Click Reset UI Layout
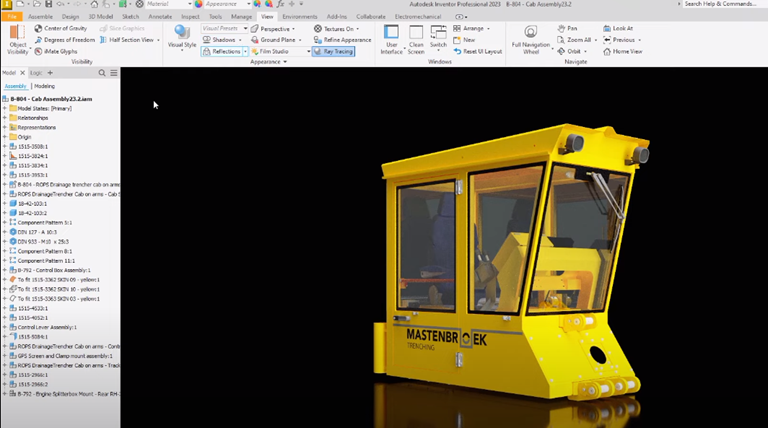This screenshot has height=428, width=768. [x=478, y=51]
